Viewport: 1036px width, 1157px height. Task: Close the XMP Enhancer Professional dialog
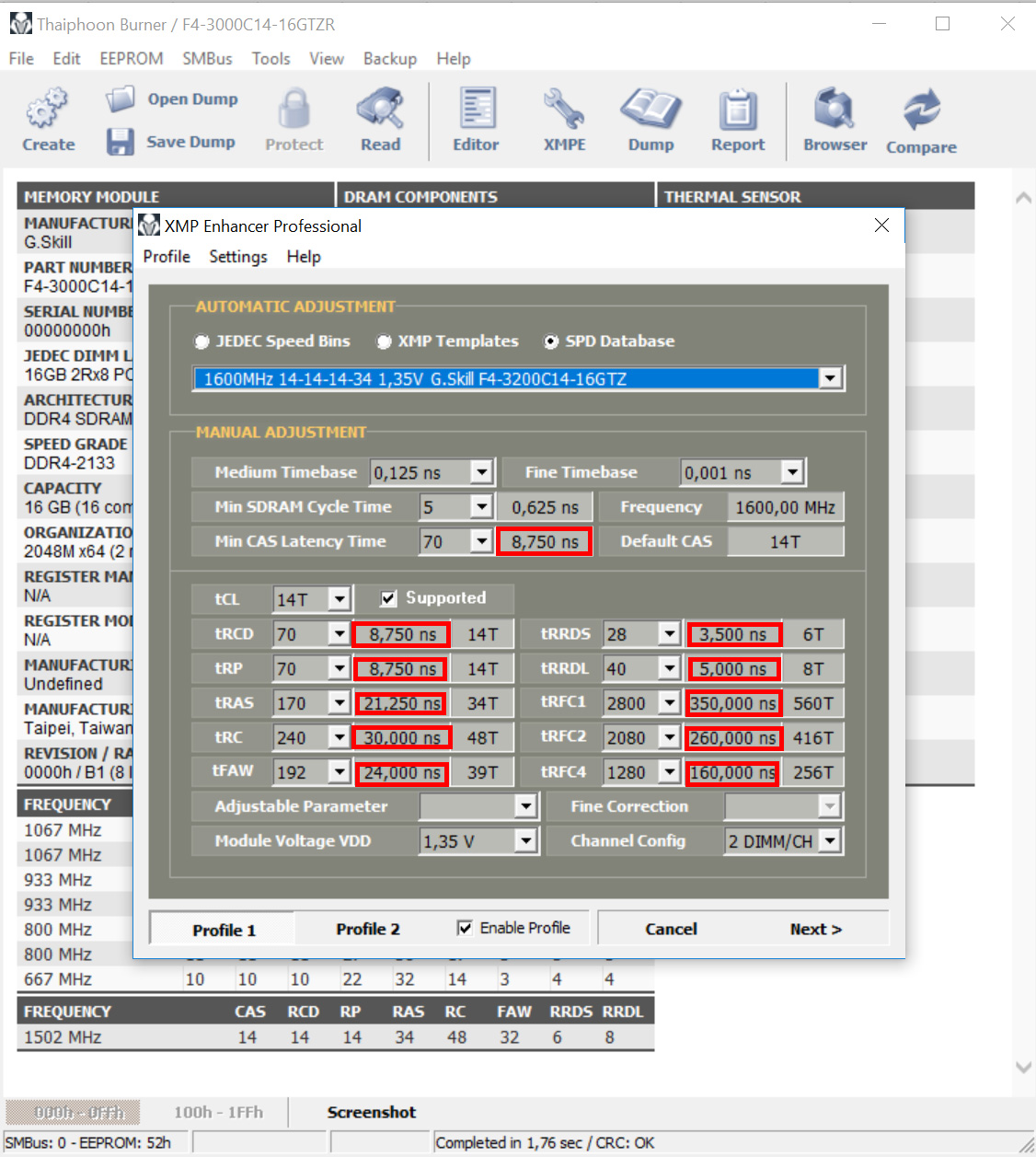[881, 226]
